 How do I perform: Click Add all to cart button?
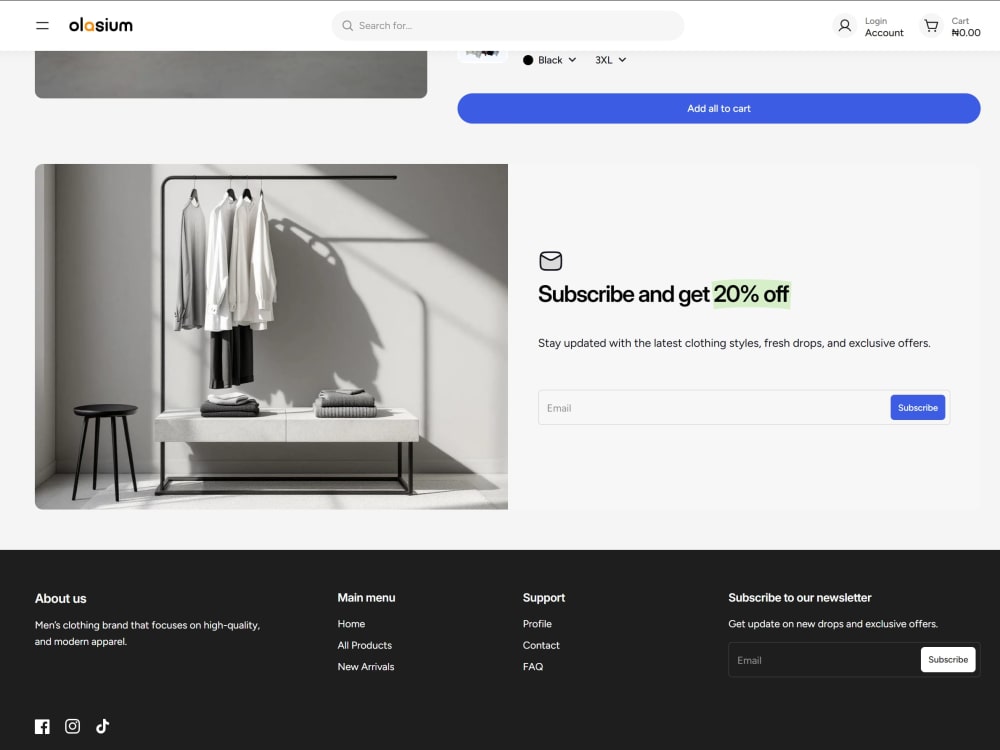click(x=719, y=108)
